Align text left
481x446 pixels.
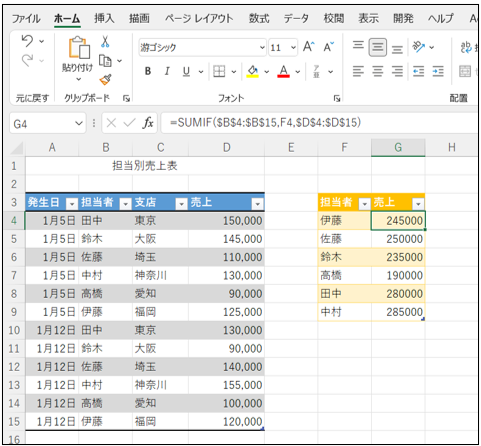358,71
